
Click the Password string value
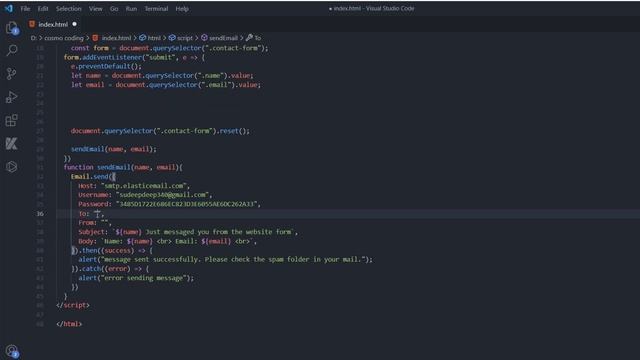[187, 204]
